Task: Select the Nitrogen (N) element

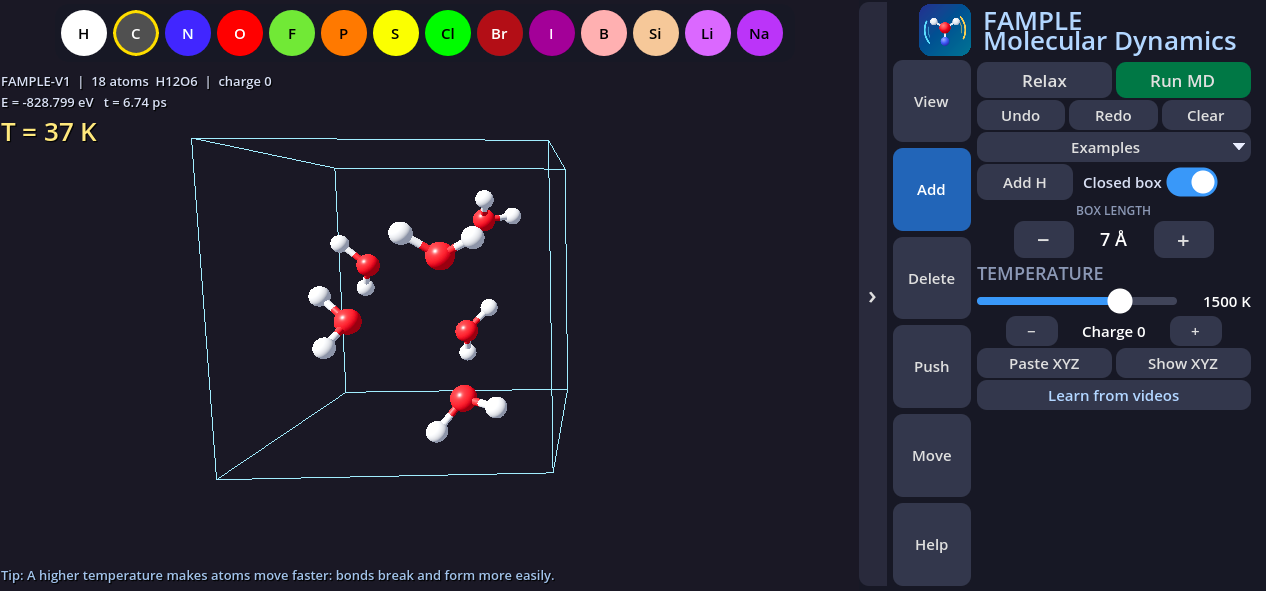Action: point(188,34)
